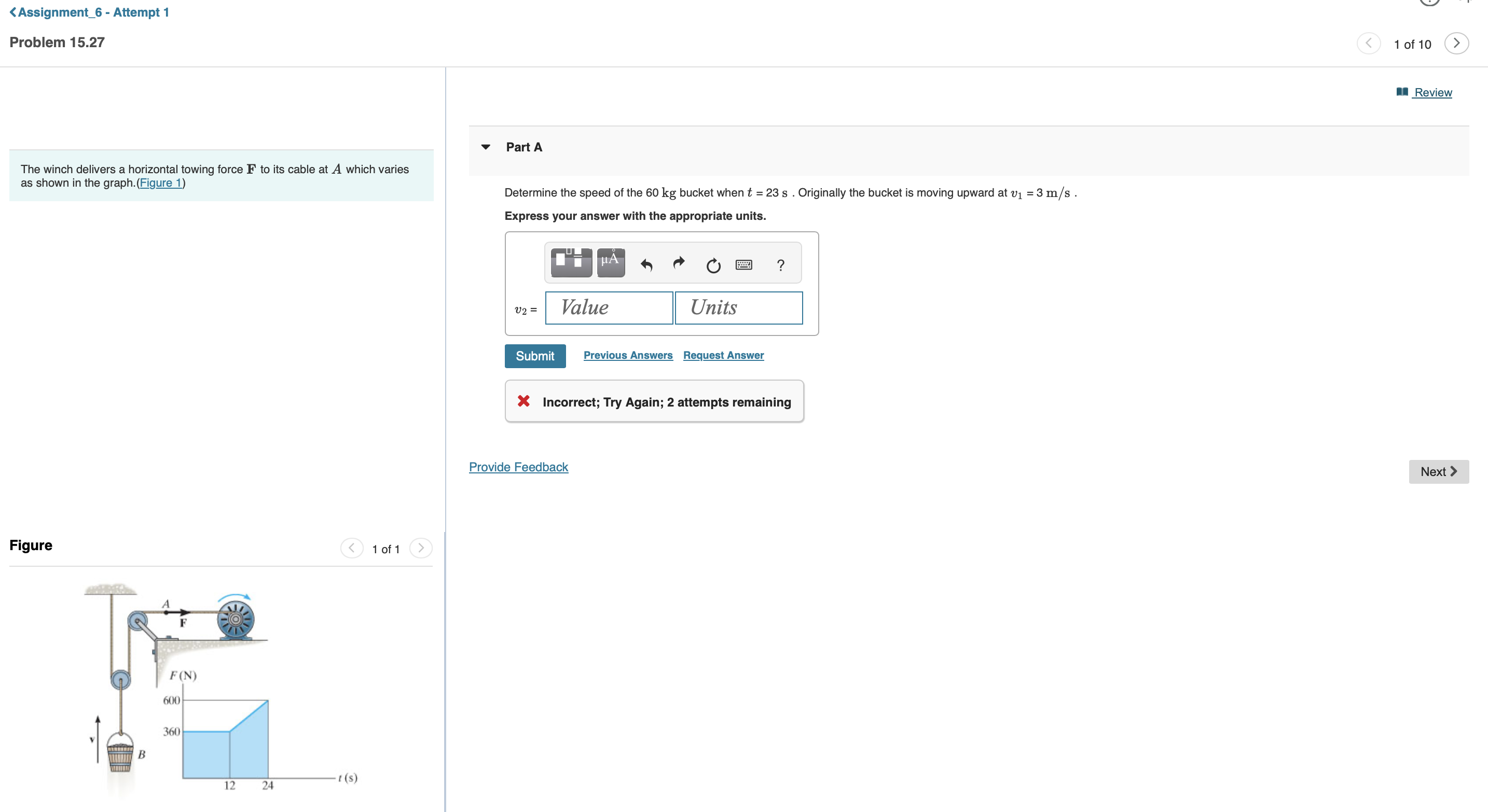This screenshot has height=812, width=1488.
Task: Click into the Units input field
Action: click(738, 307)
